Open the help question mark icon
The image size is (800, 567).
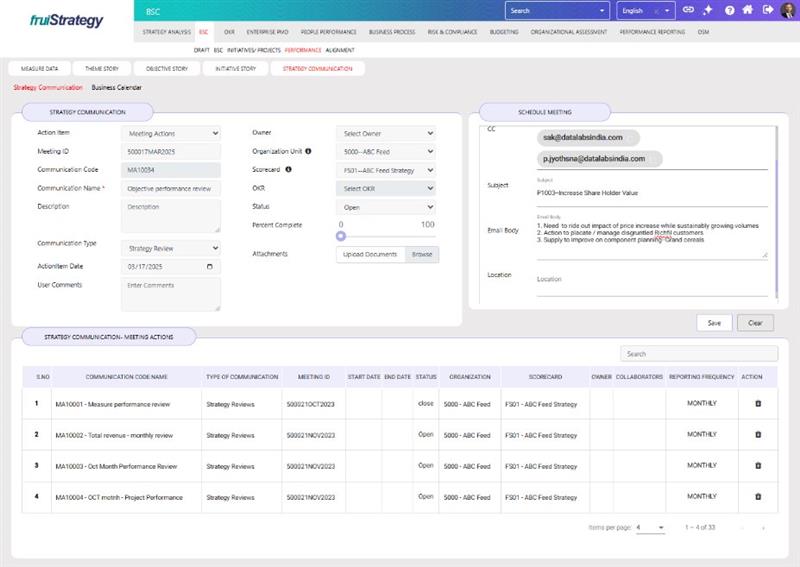729,11
